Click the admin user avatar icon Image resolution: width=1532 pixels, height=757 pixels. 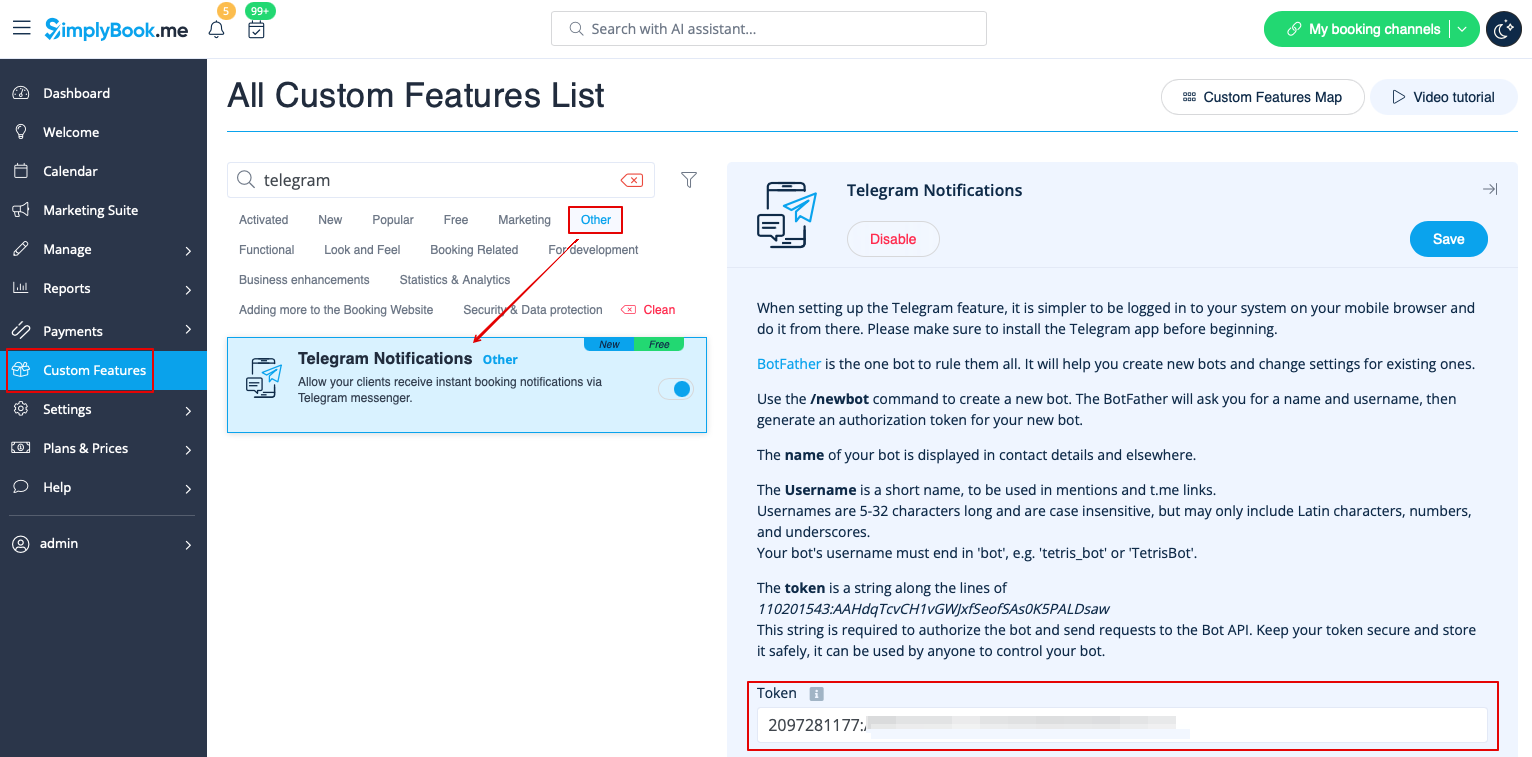pyautogui.click(x=20, y=544)
